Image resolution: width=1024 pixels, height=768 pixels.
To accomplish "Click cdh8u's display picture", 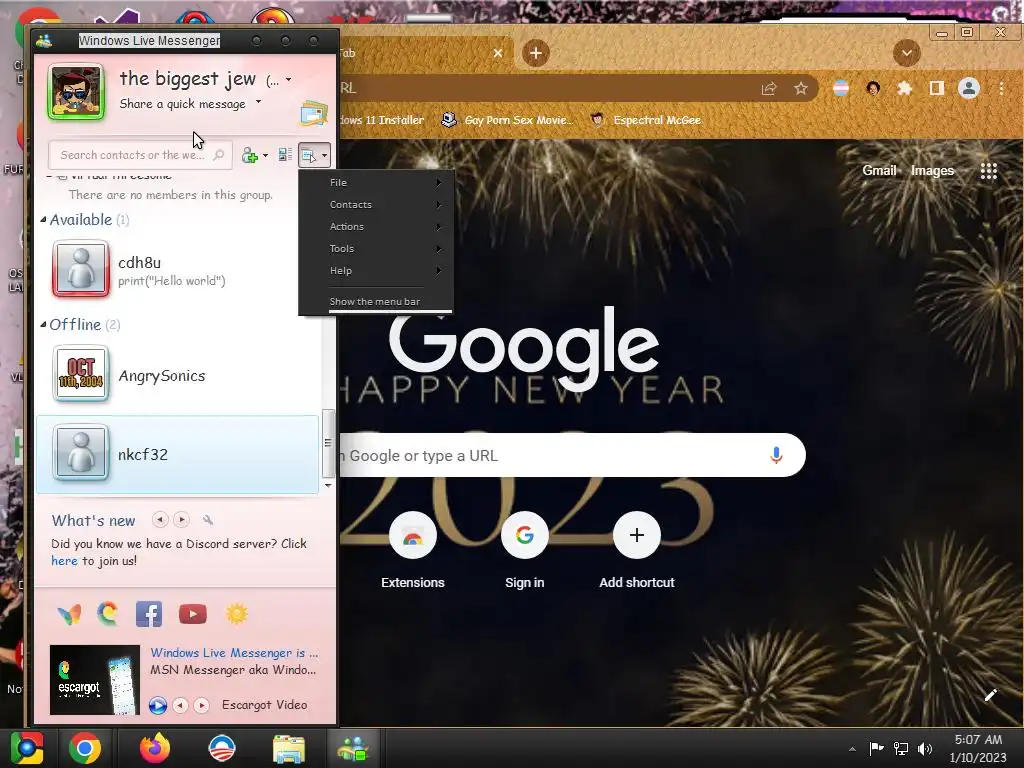I will click(x=81, y=268).
